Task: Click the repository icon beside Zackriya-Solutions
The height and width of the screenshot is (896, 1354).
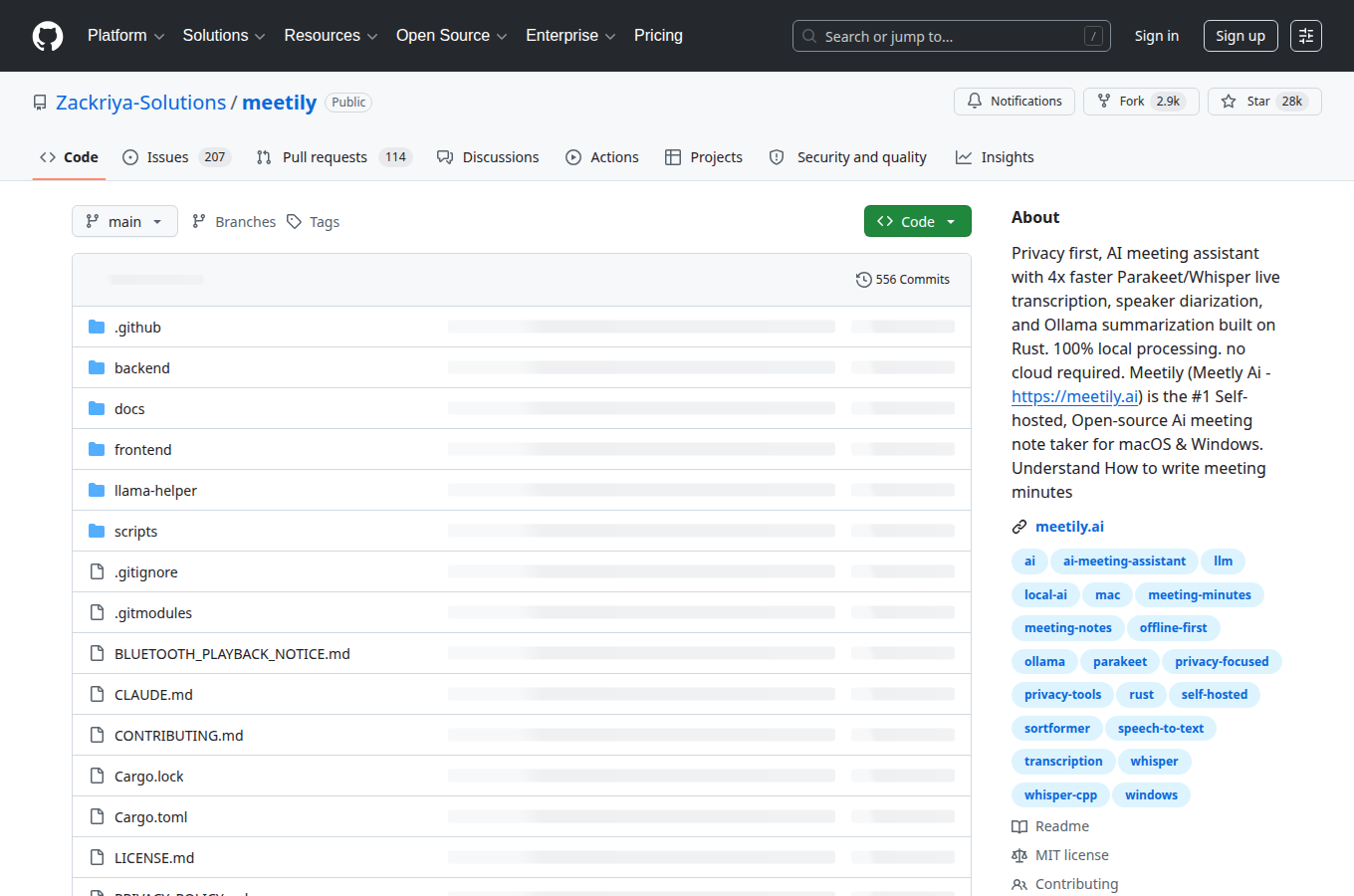Action: point(40,103)
